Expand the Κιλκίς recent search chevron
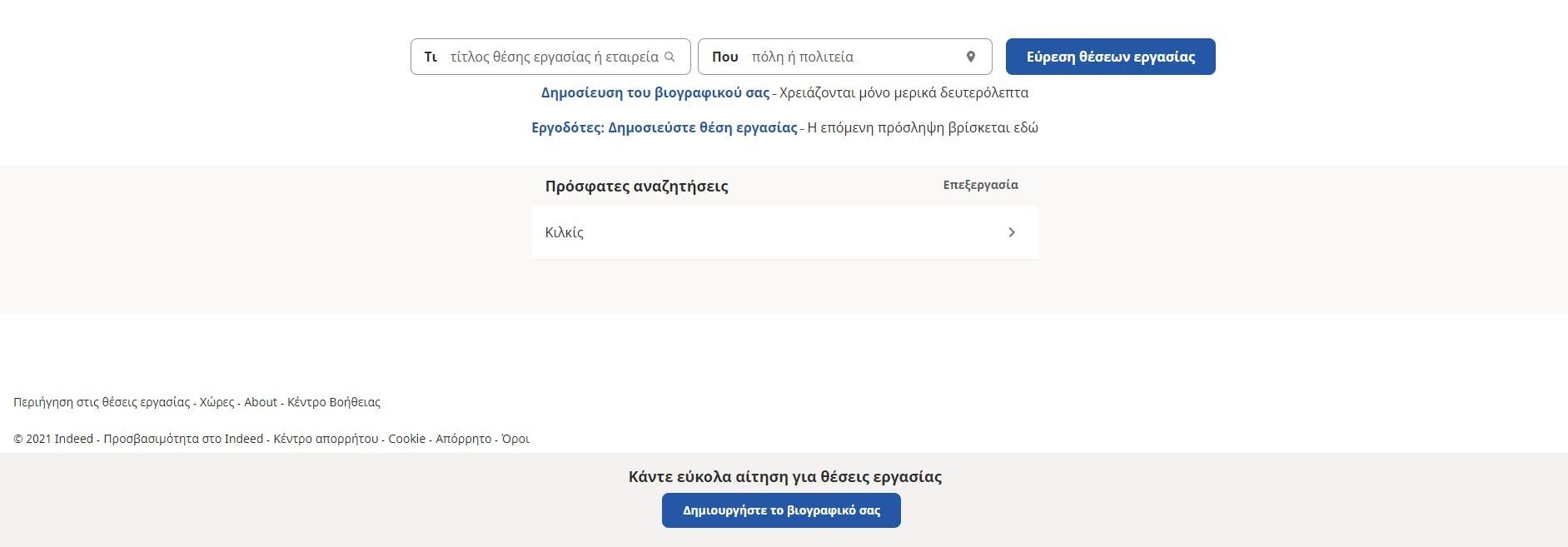This screenshot has height=547, width=1568. click(1012, 232)
